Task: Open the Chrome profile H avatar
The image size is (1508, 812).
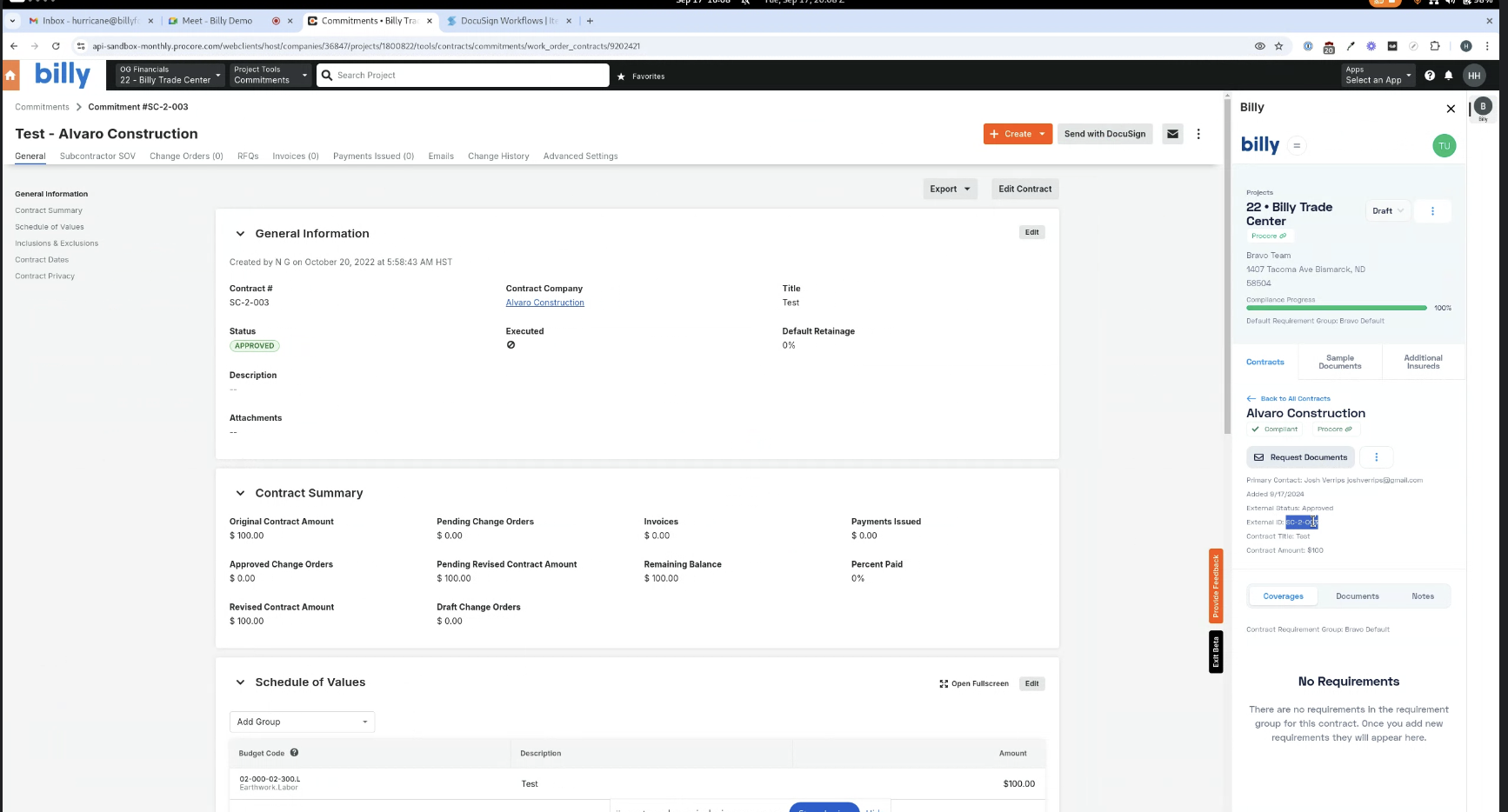Action: pos(1466,46)
